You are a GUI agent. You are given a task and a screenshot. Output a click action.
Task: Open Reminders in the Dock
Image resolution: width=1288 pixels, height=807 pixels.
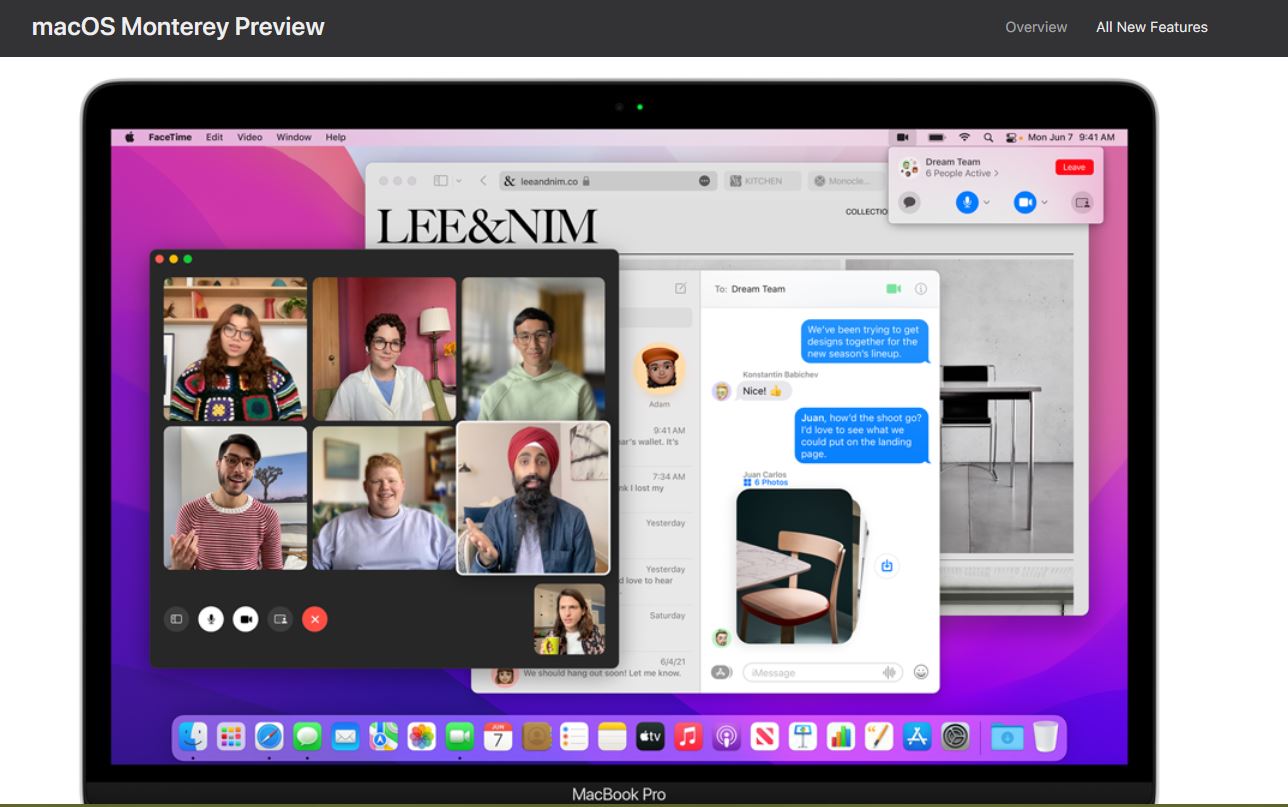click(574, 737)
